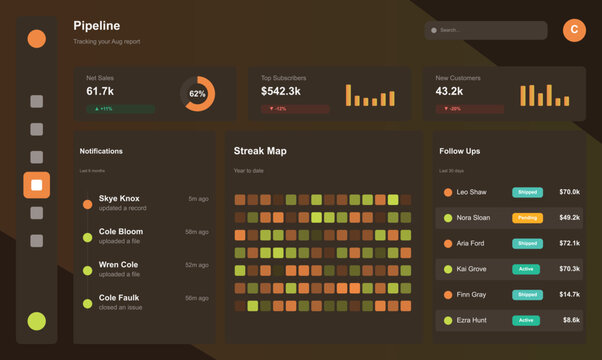The width and height of the screenshot is (602, 360).
Task: Select the Nora Sloan follow-up row
Action: tap(509, 218)
